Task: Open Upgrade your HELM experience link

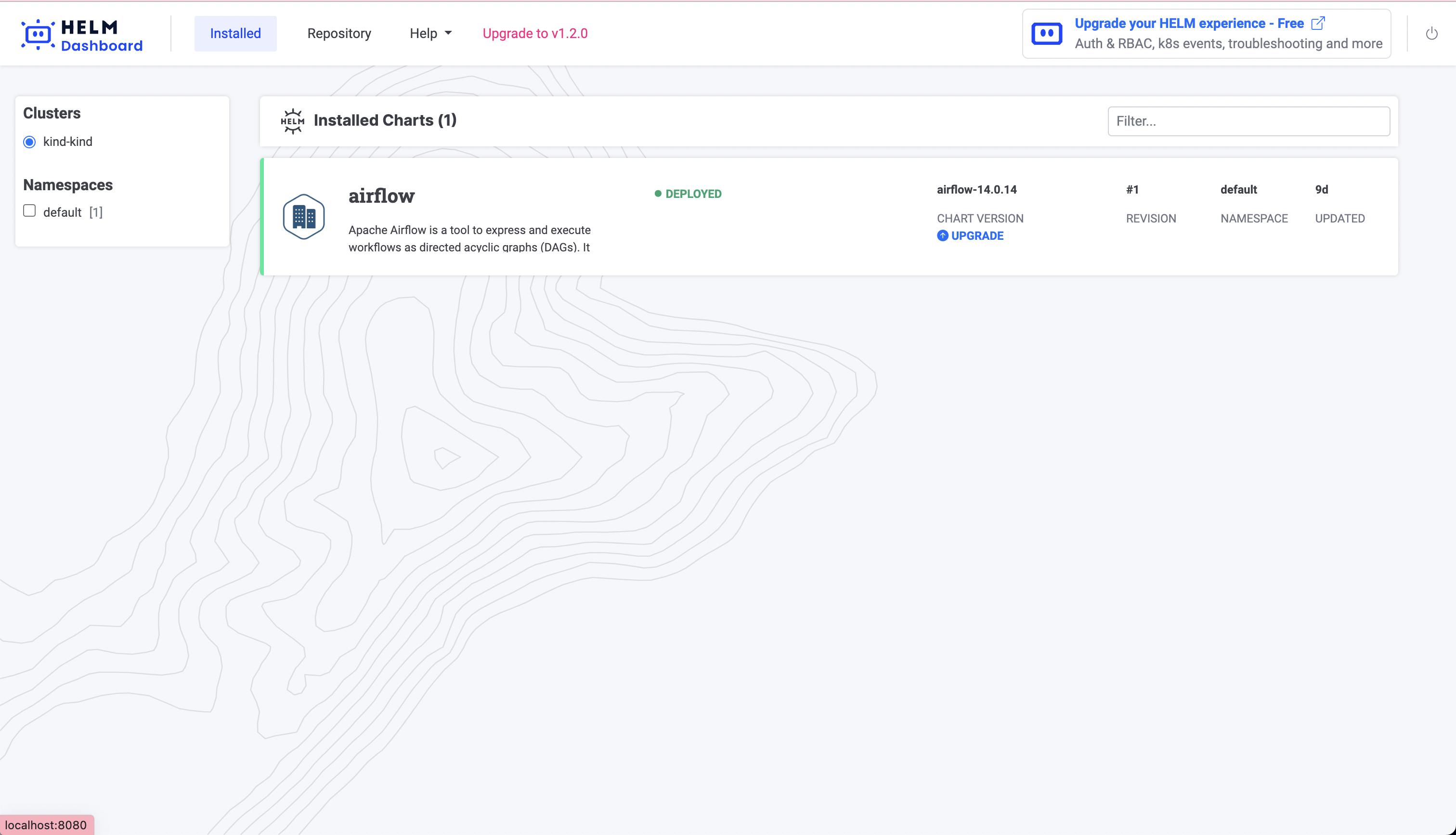Action: point(1188,23)
